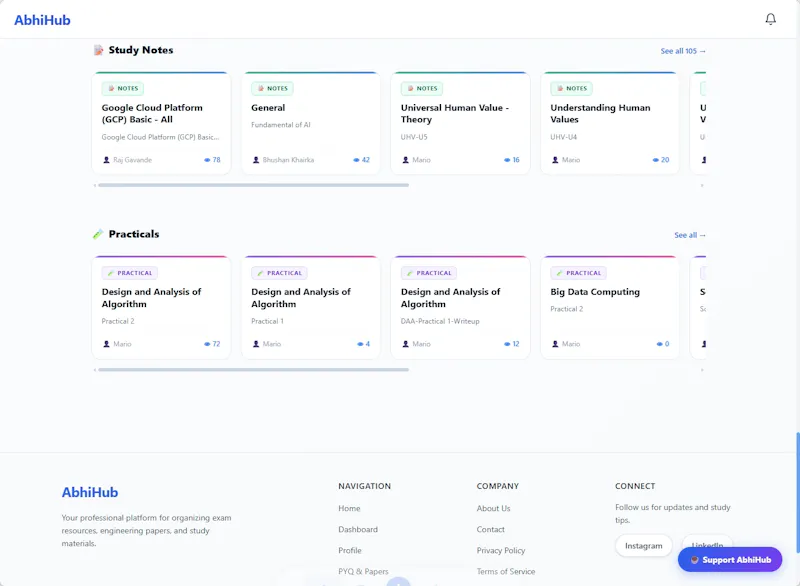Screen dimensions: 800x586
Task: Open Design and Analysis Practical 2 card
Action: click(x=161, y=308)
